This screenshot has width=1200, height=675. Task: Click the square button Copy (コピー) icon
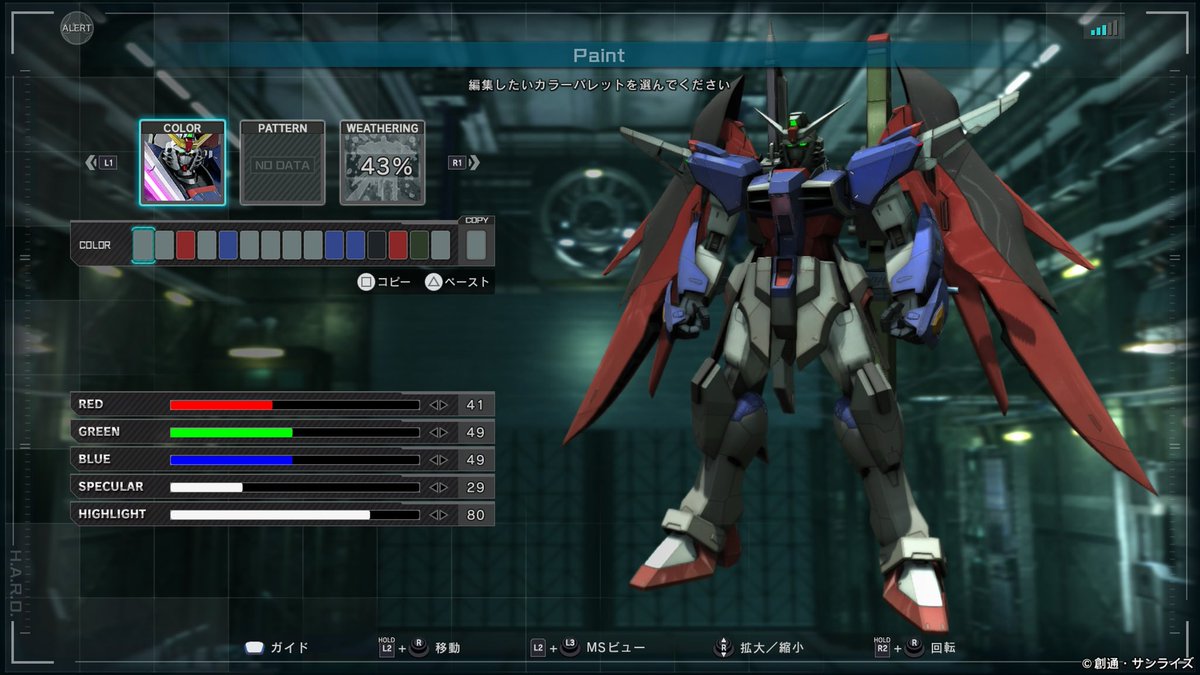(x=366, y=282)
